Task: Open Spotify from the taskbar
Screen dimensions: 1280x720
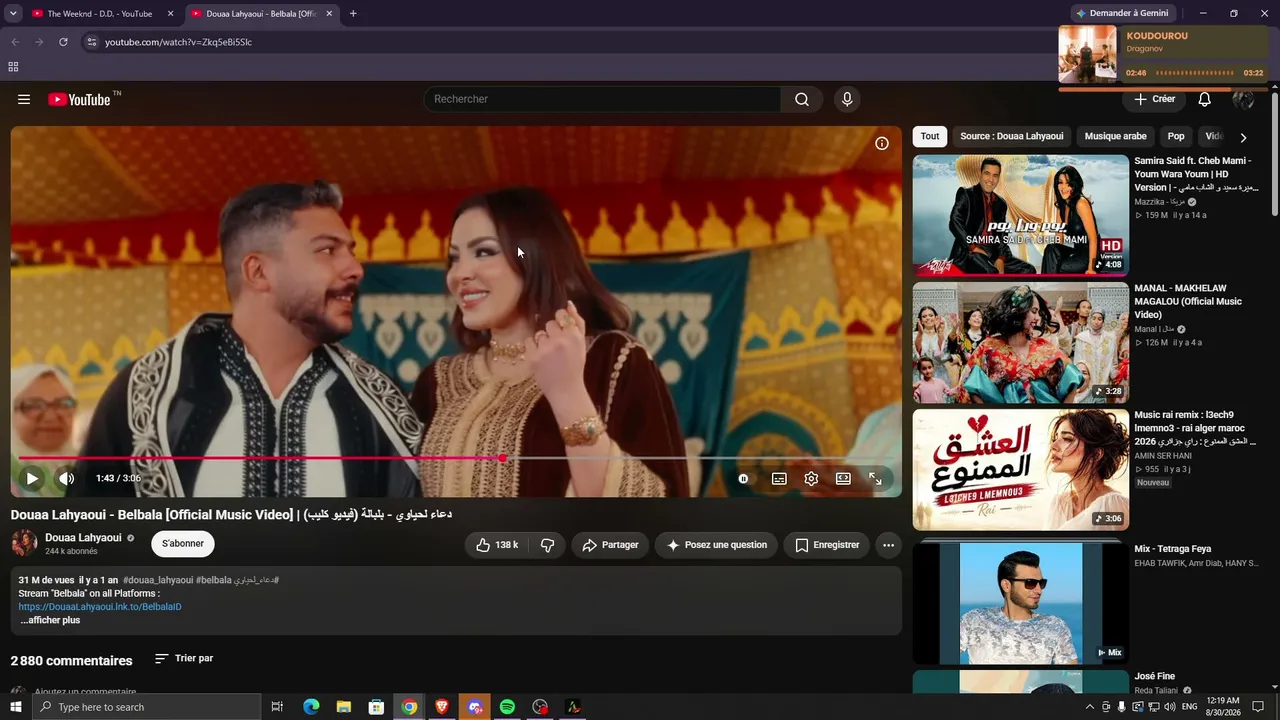Action: coord(507,707)
